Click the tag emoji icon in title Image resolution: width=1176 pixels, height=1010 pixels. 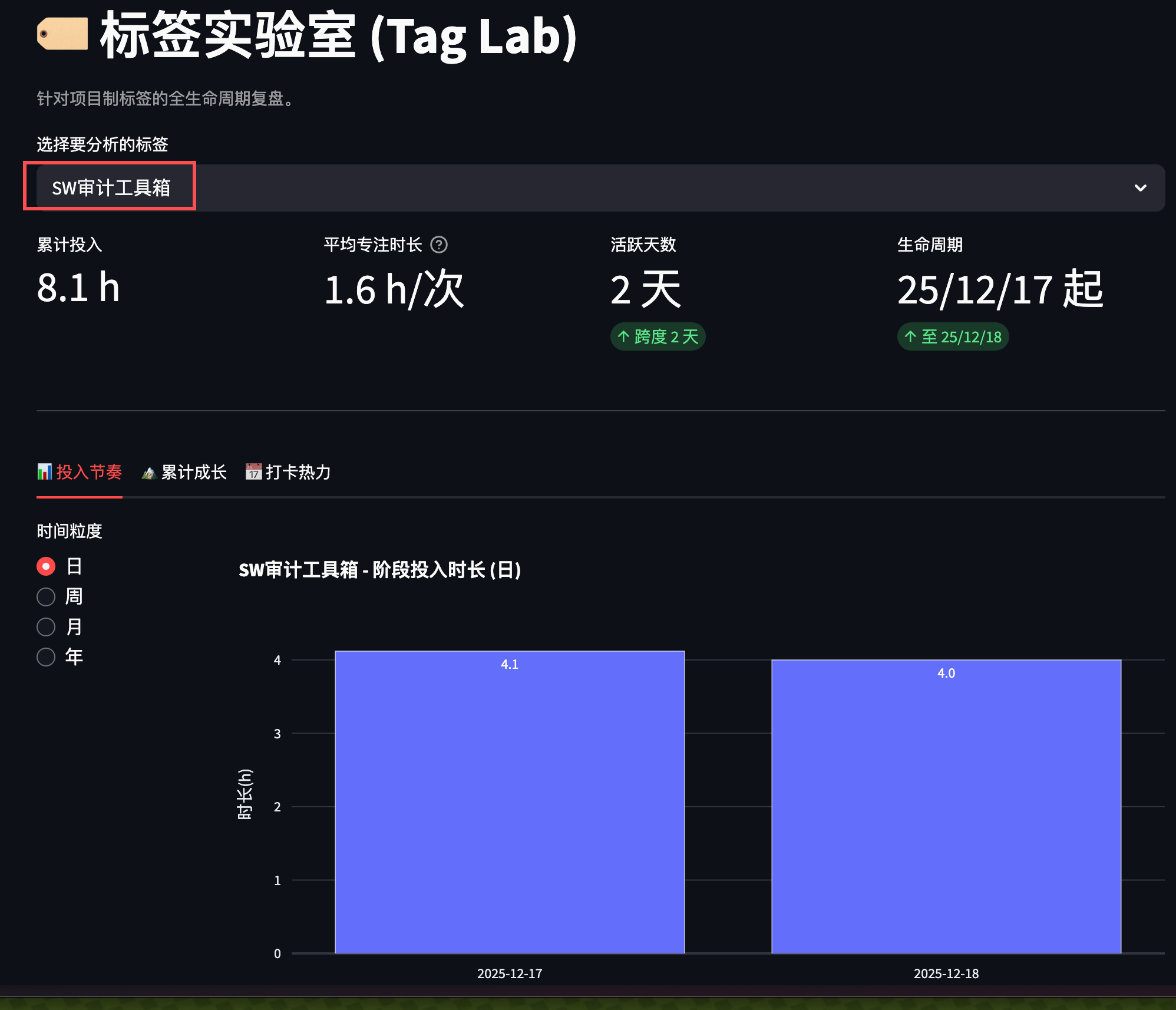pos(62,34)
